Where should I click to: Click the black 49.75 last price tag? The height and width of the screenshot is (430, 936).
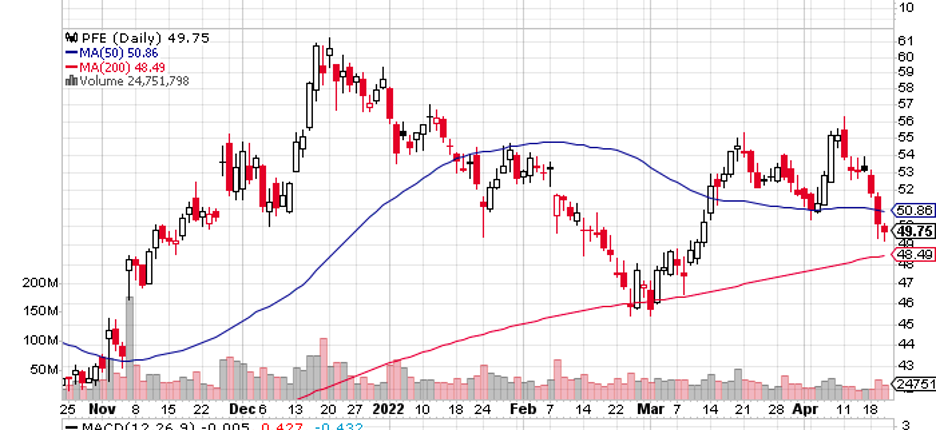[x=915, y=231]
